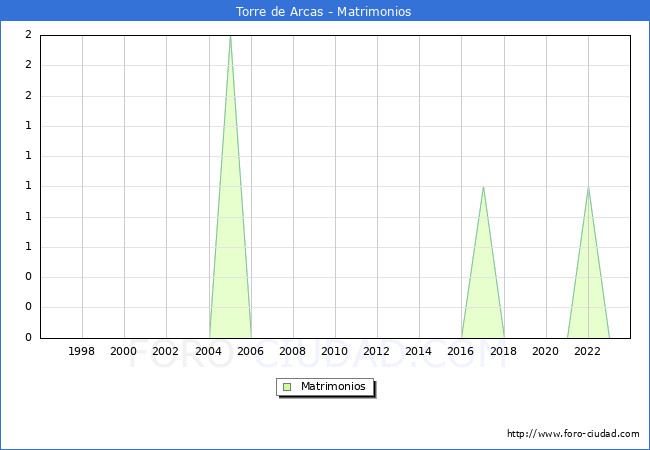Click the green Matrimonios legend swatch
This screenshot has height=450, width=650.
pyautogui.click(x=287, y=386)
